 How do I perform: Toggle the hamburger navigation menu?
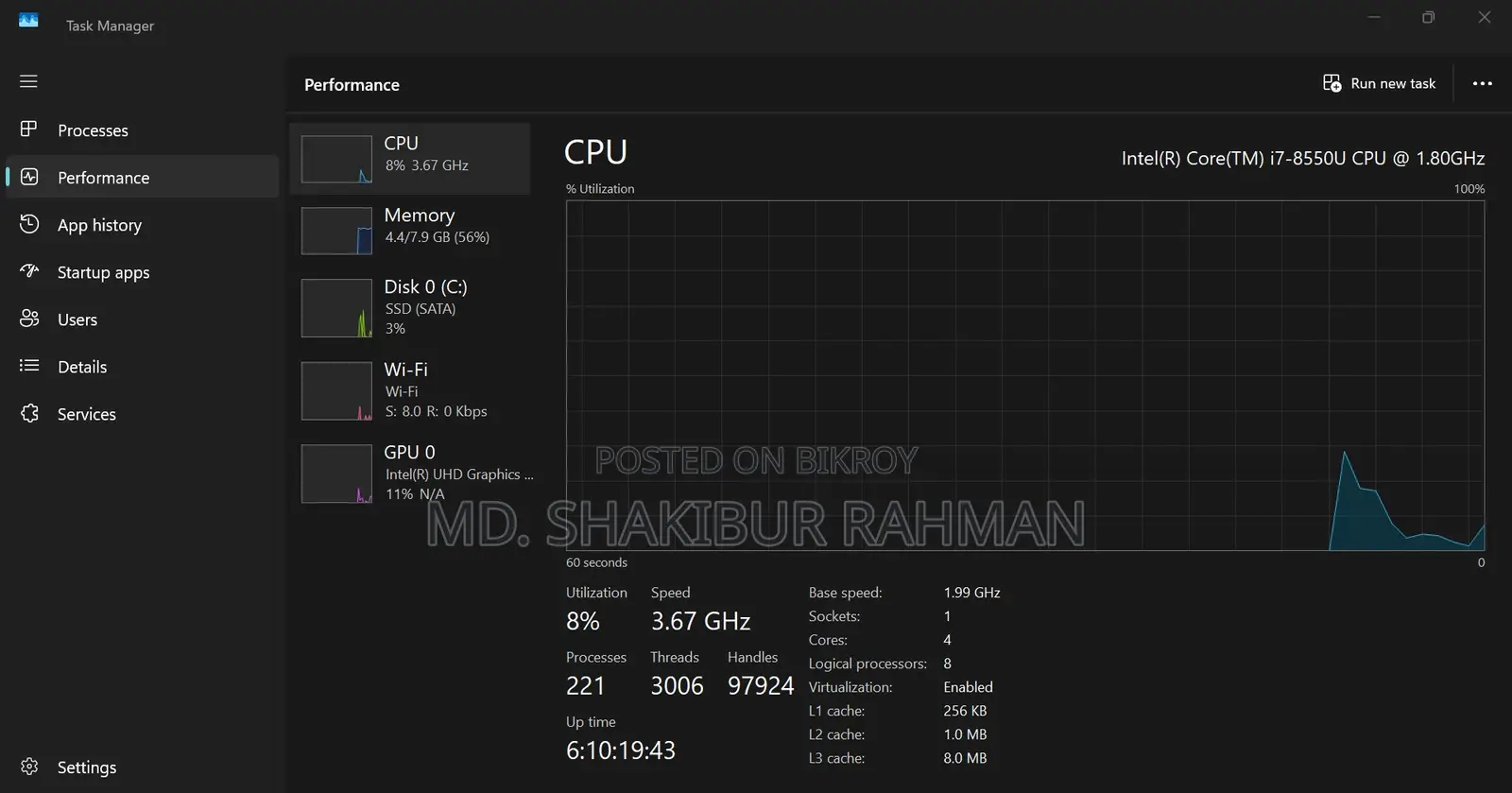tap(28, 81)
